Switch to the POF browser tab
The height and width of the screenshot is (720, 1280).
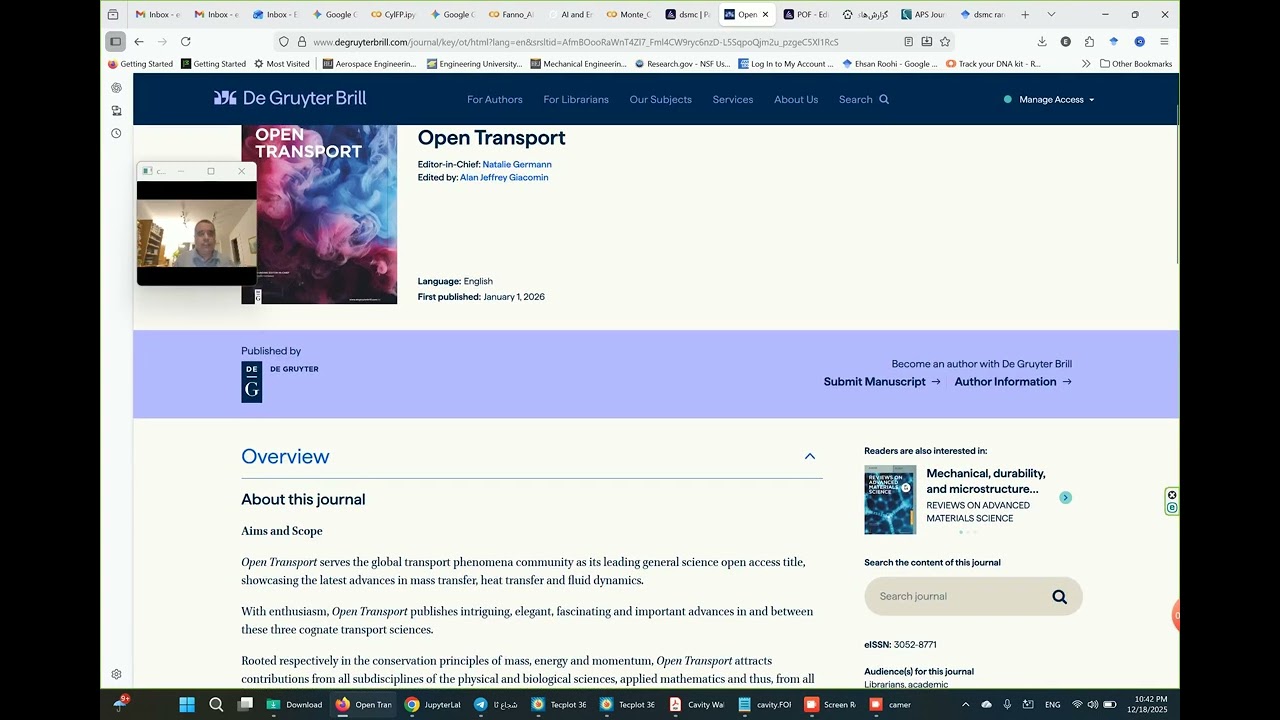806,15
